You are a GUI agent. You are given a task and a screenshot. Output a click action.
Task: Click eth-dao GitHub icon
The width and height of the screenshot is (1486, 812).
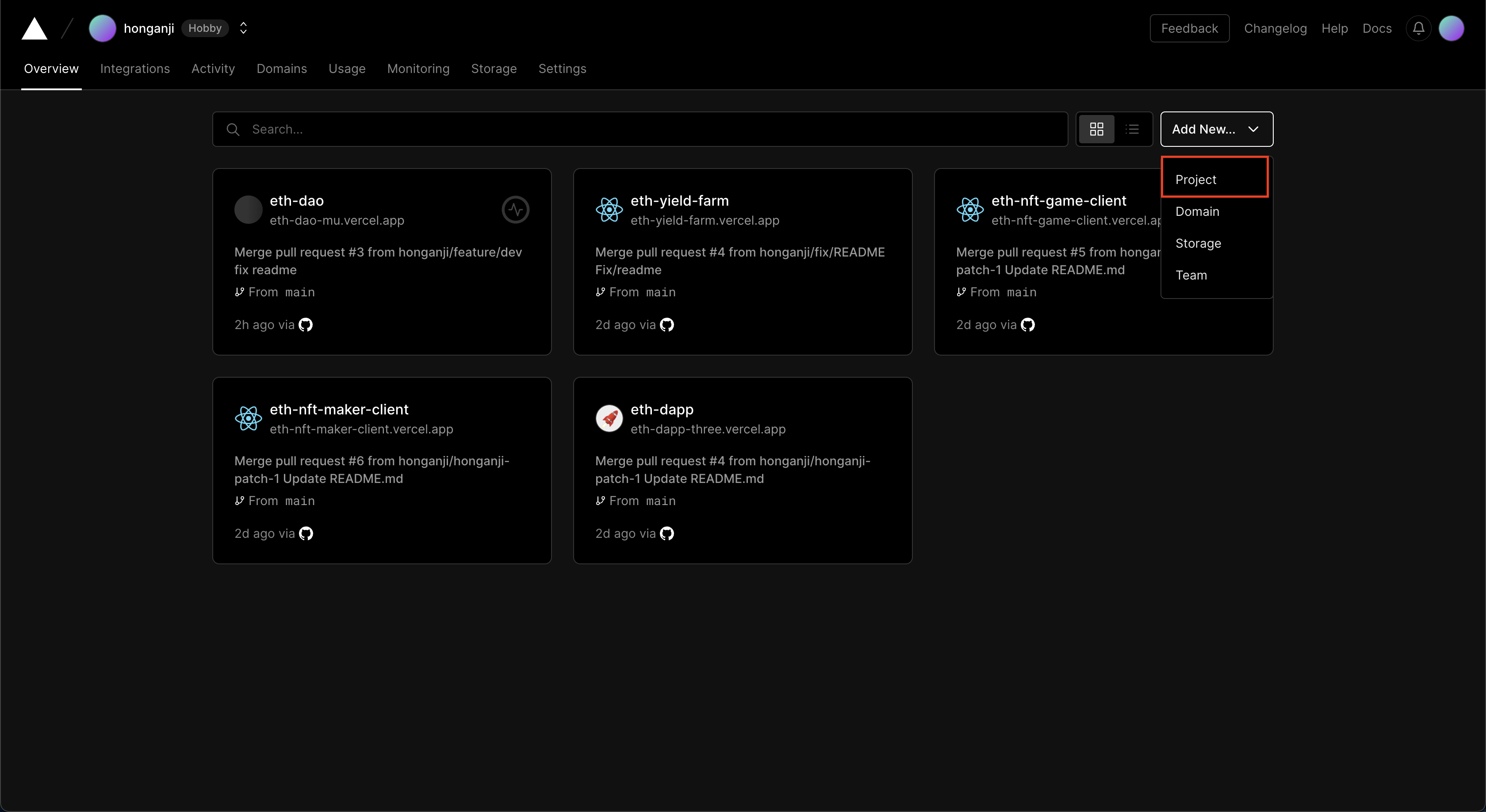pos(306,325)
